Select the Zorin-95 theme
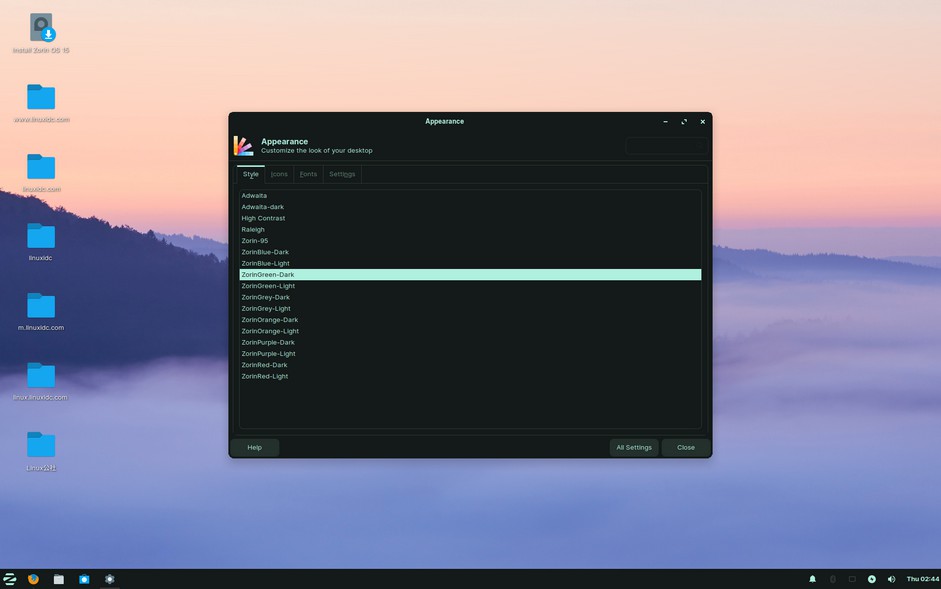The image size is (941, 589). tap(470, 241)
